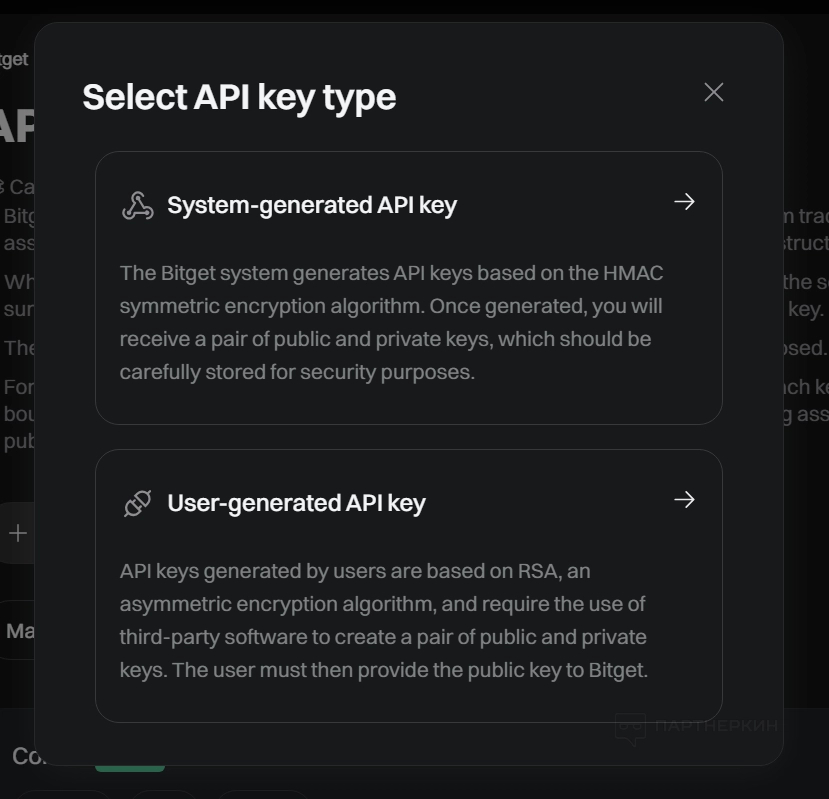Click the truncated Co label at bottom left
Image resolution: width=829 pixels, height=799 pixels.
pos(23,756)
